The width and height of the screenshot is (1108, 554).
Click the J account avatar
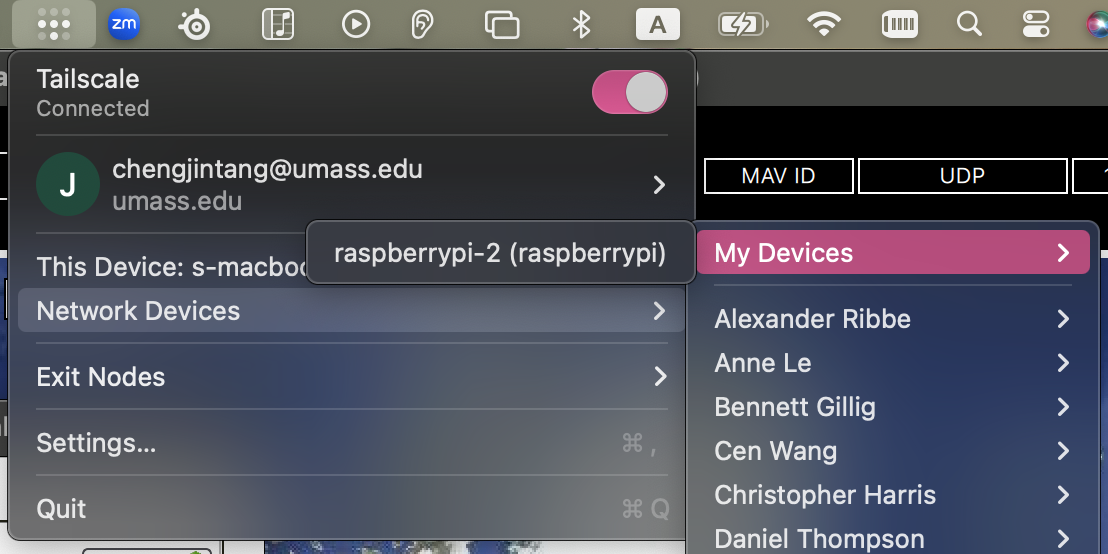[x=68, y=184]
